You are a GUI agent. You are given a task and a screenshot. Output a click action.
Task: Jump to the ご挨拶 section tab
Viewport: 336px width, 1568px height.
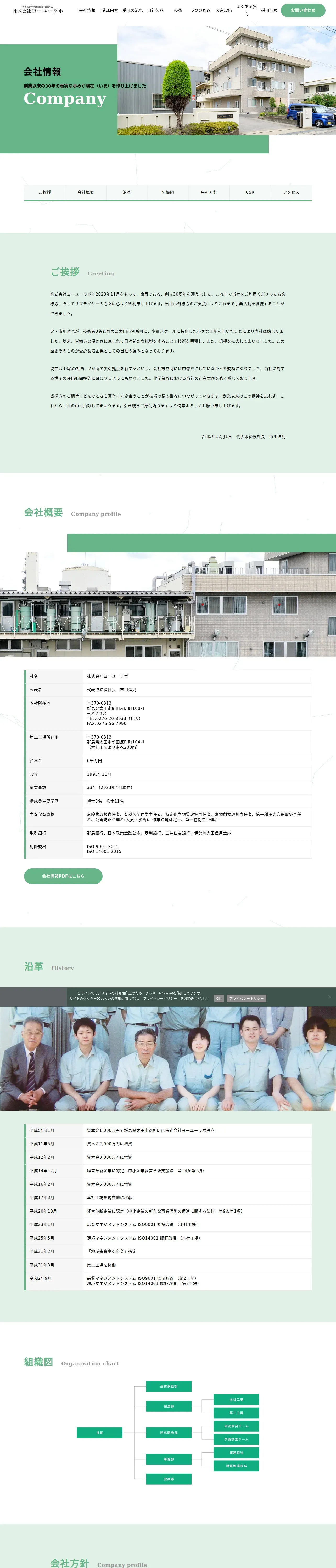click(x=44, y=192)
